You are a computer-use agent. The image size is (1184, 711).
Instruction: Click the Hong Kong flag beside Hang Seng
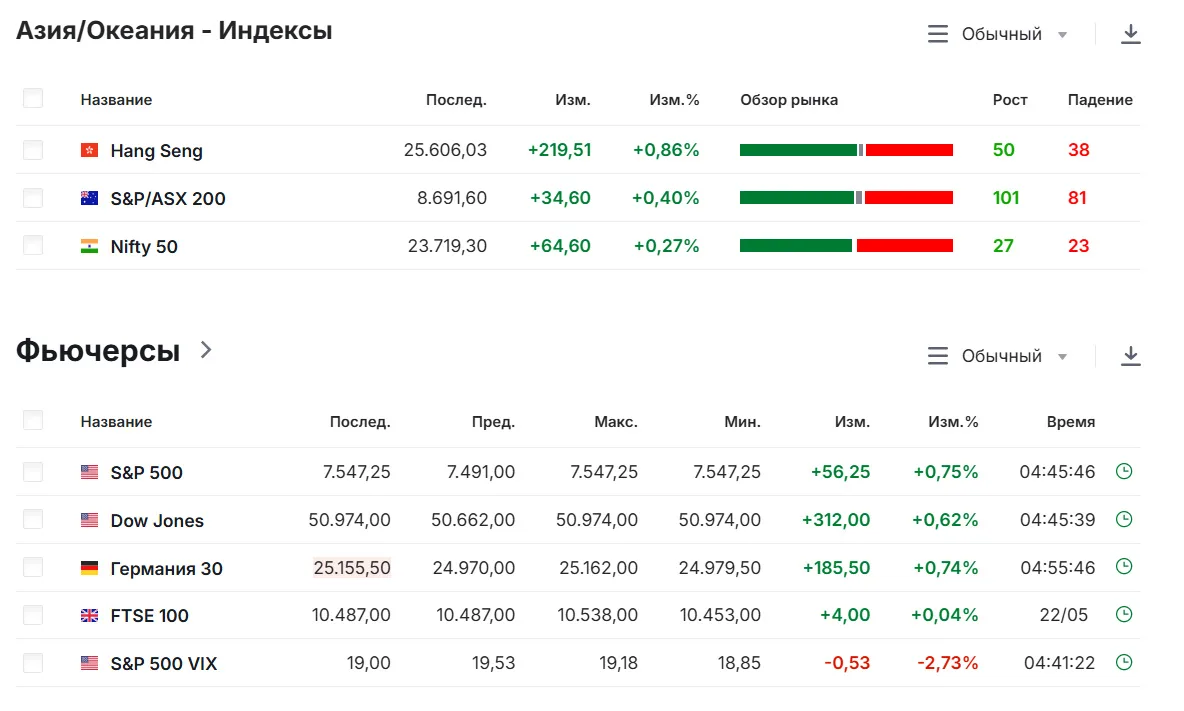tap(89, 150)
